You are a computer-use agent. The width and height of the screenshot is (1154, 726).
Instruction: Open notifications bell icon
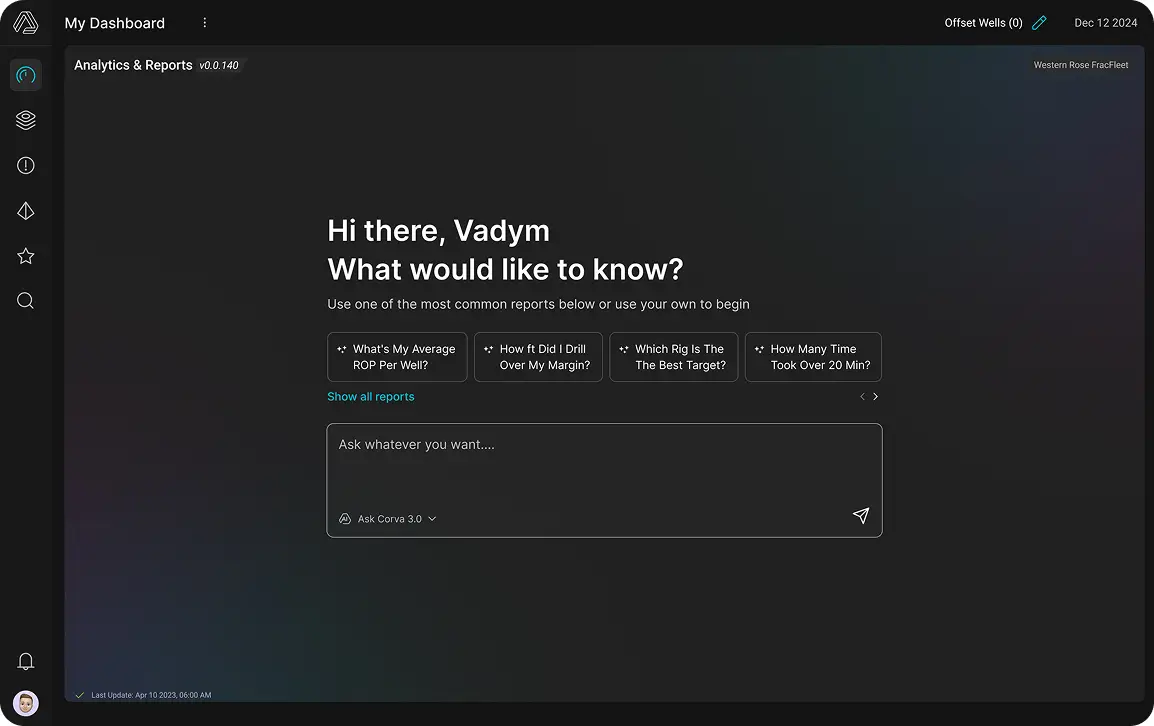tap(26, 661)
